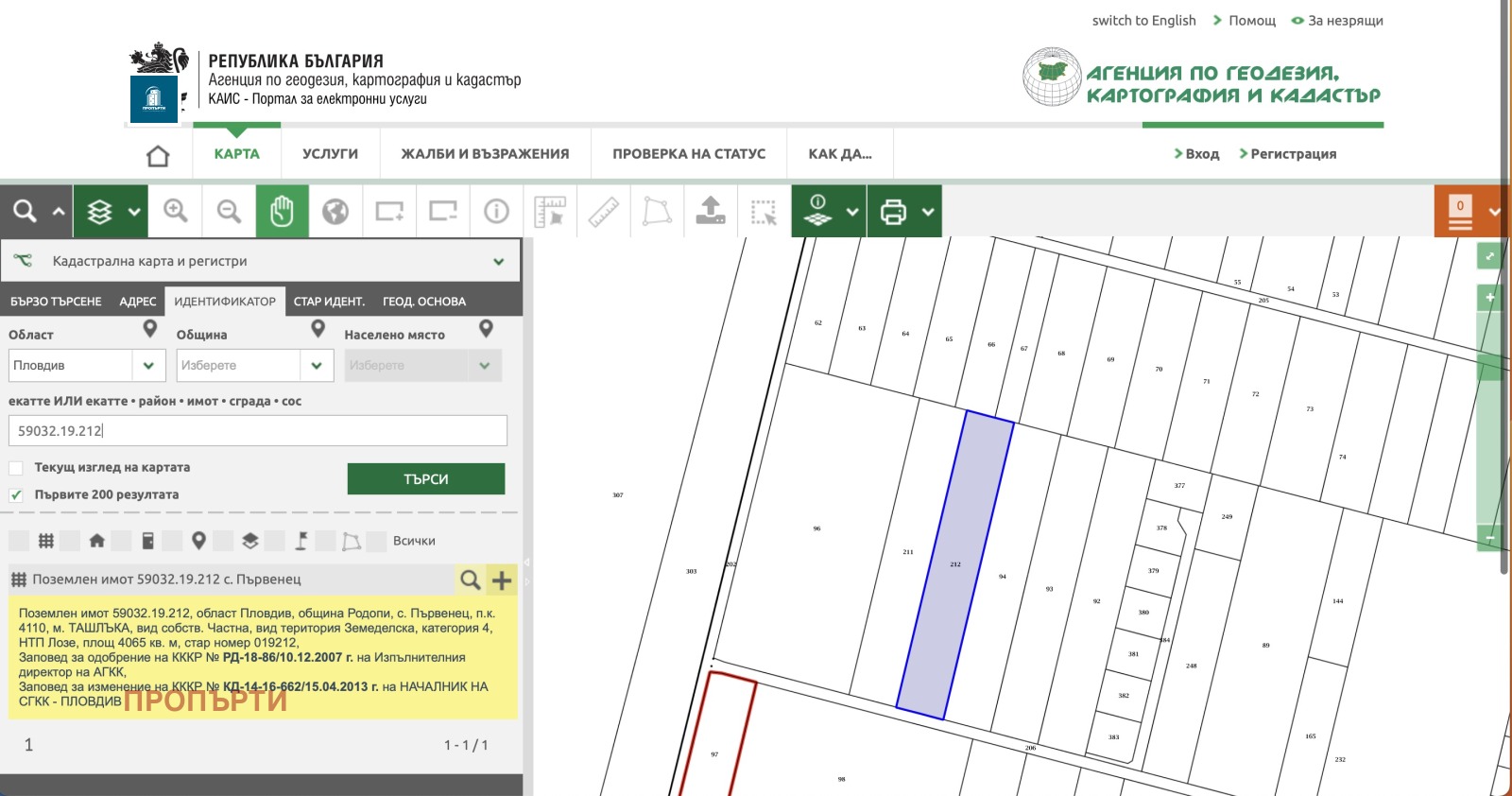1512x796 pixels.
Task: Click the zoom in magnifier tool
Action: click(x=176, y=211)
